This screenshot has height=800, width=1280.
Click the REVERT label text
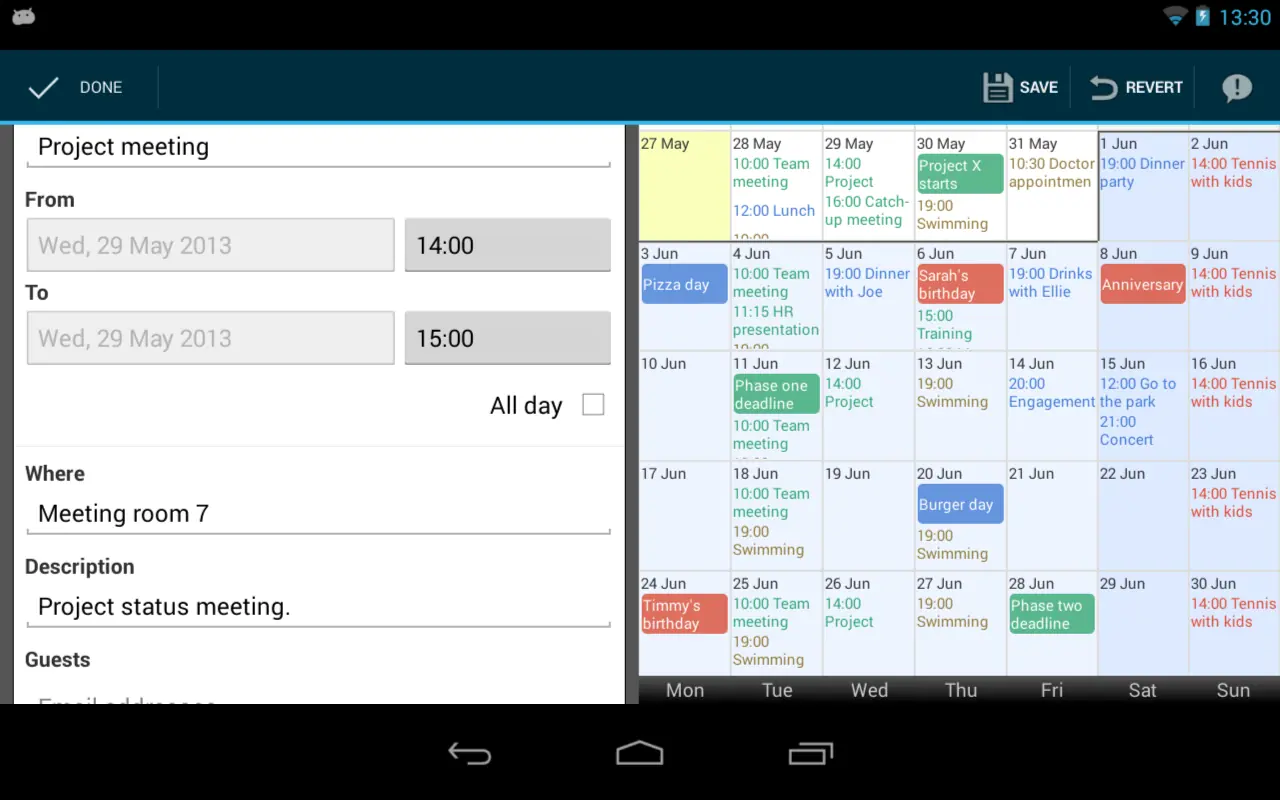click(x=1154, y=88)
